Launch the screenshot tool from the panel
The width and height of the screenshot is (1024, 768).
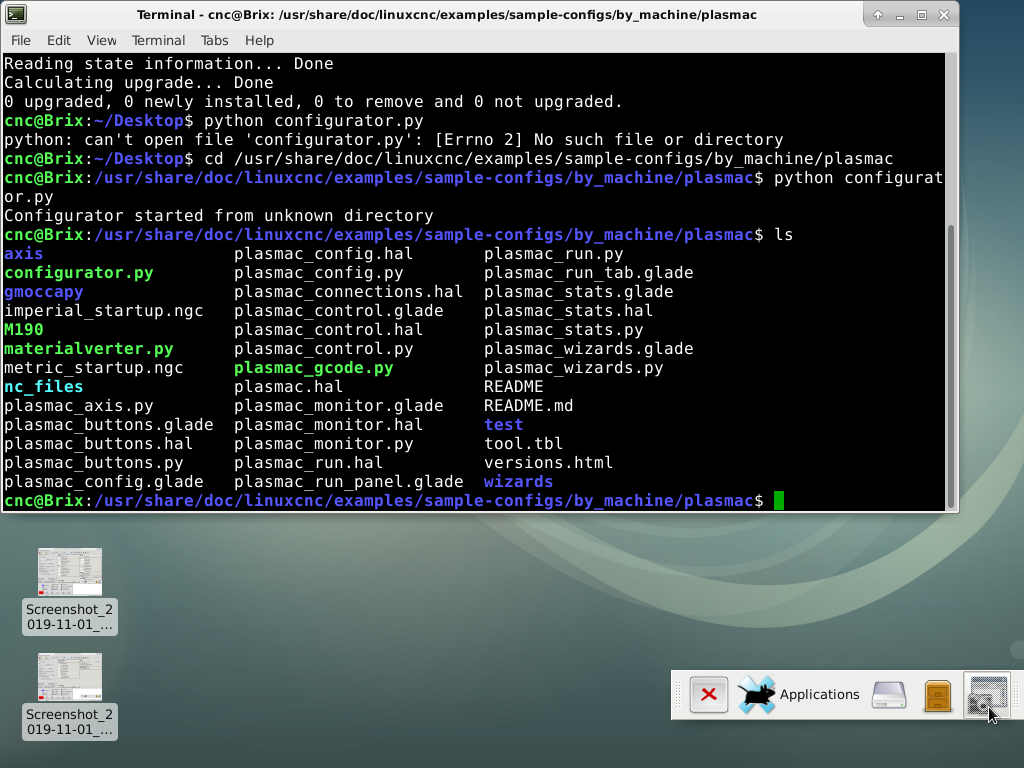(x=987, y=695)
